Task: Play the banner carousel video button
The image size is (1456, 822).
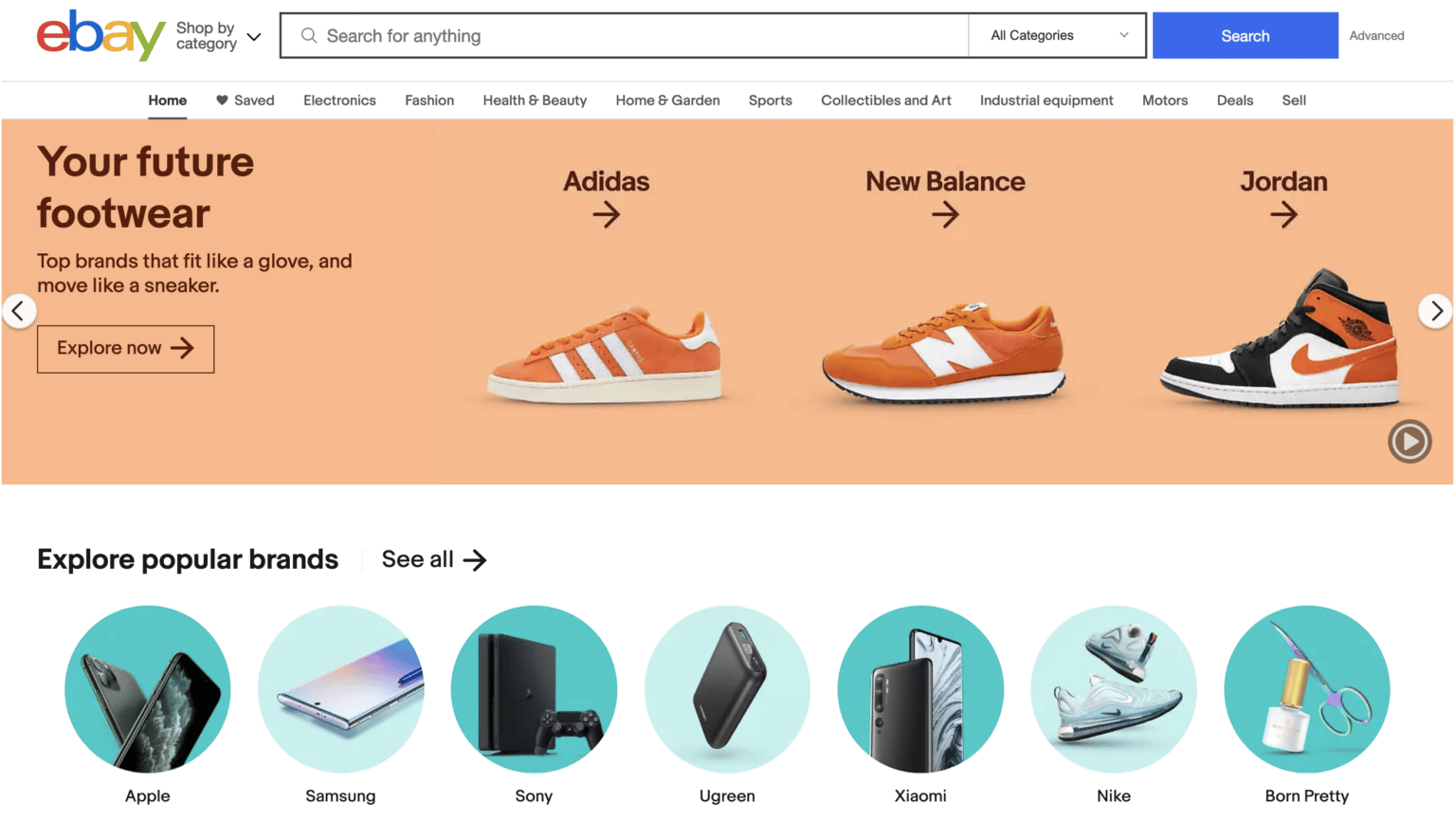Action: click(x=1410, y=441)
